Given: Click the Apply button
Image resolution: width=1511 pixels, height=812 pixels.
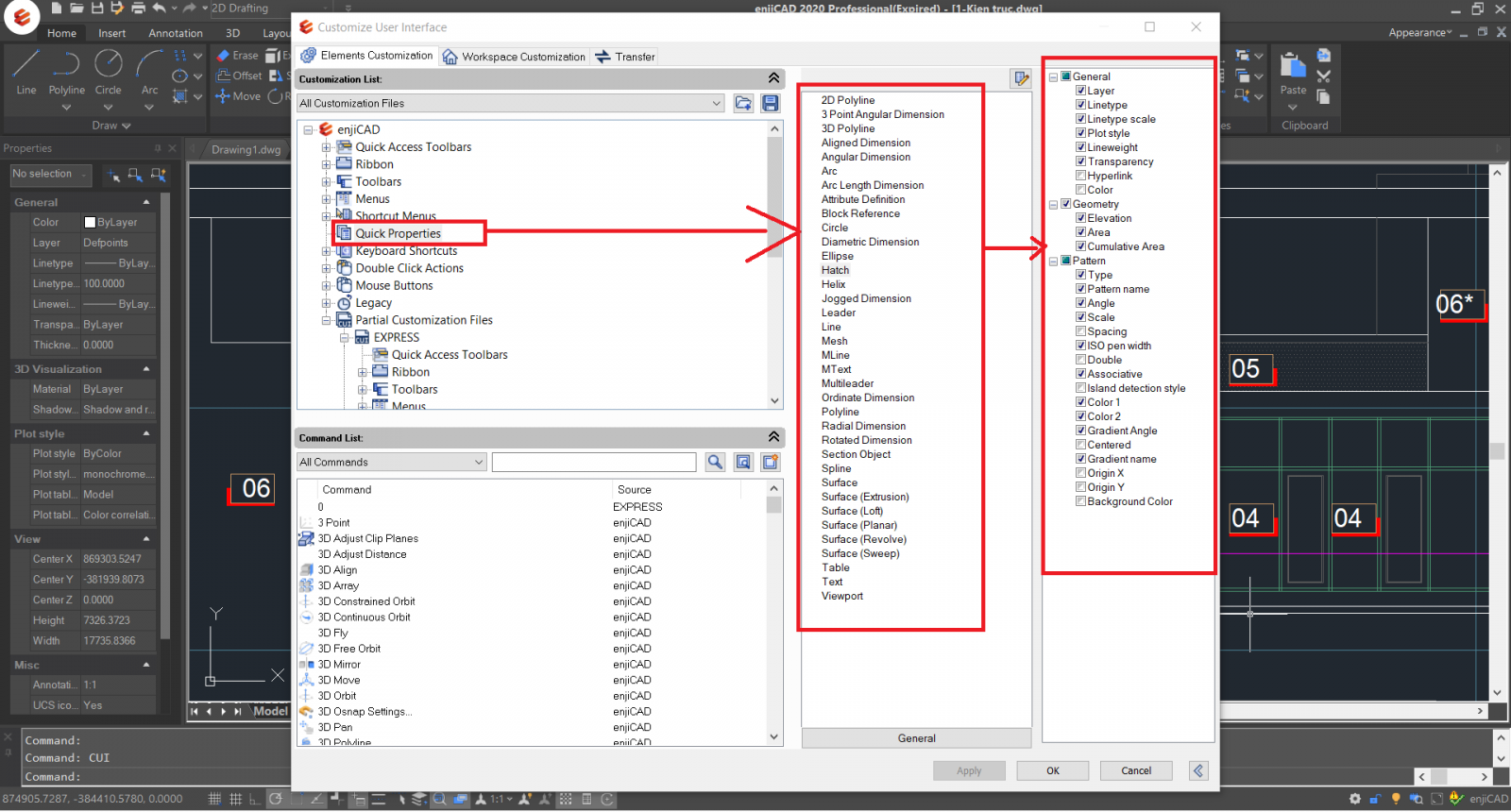Looking at the screenshot, I should [969, 770].
